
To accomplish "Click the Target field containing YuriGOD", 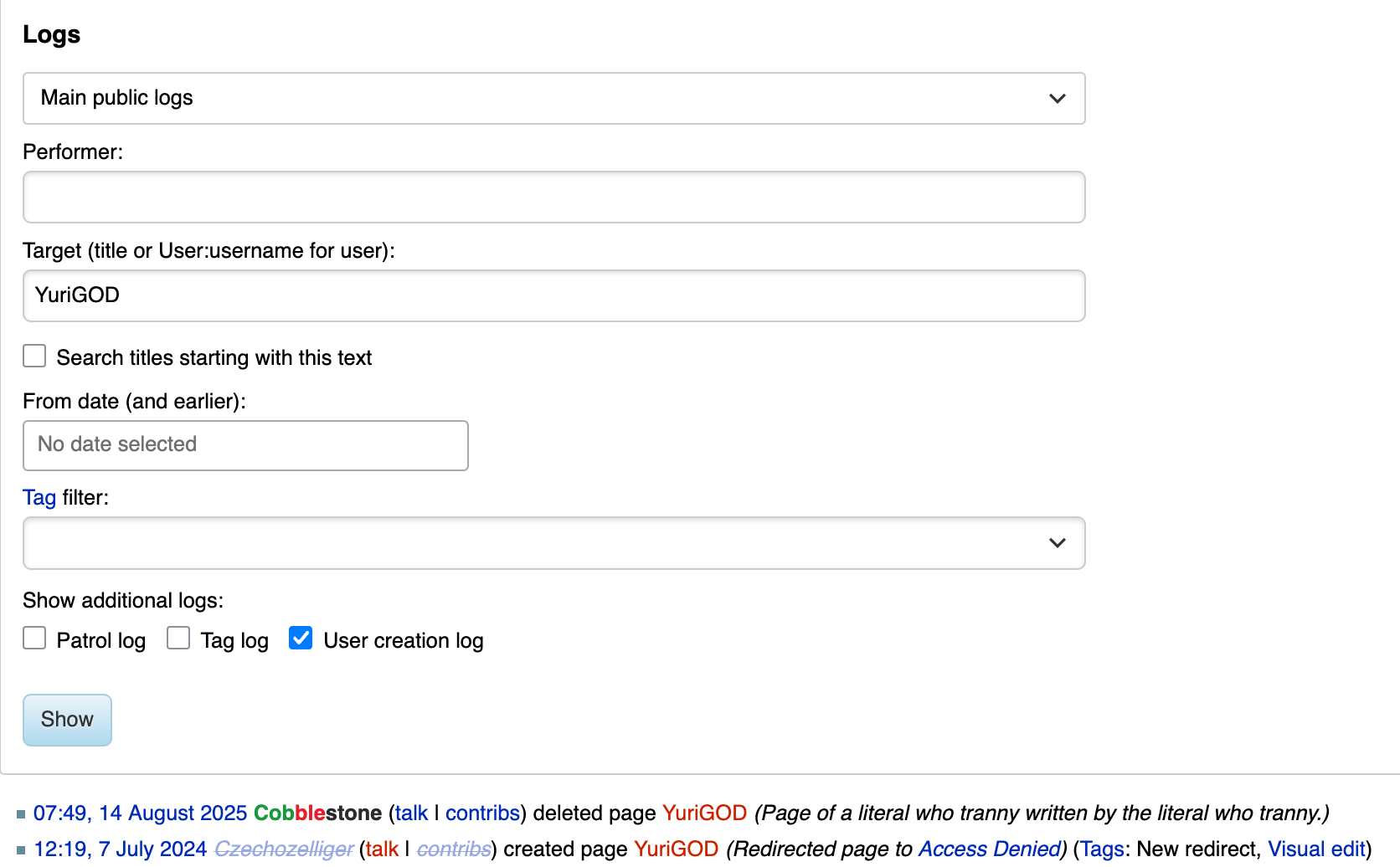I will click(553, 295).
